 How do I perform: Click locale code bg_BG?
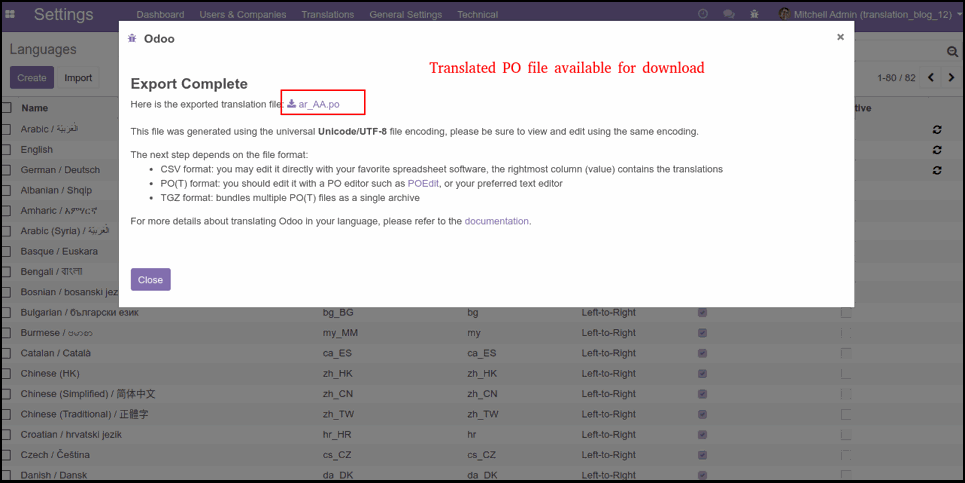[338, 313]
